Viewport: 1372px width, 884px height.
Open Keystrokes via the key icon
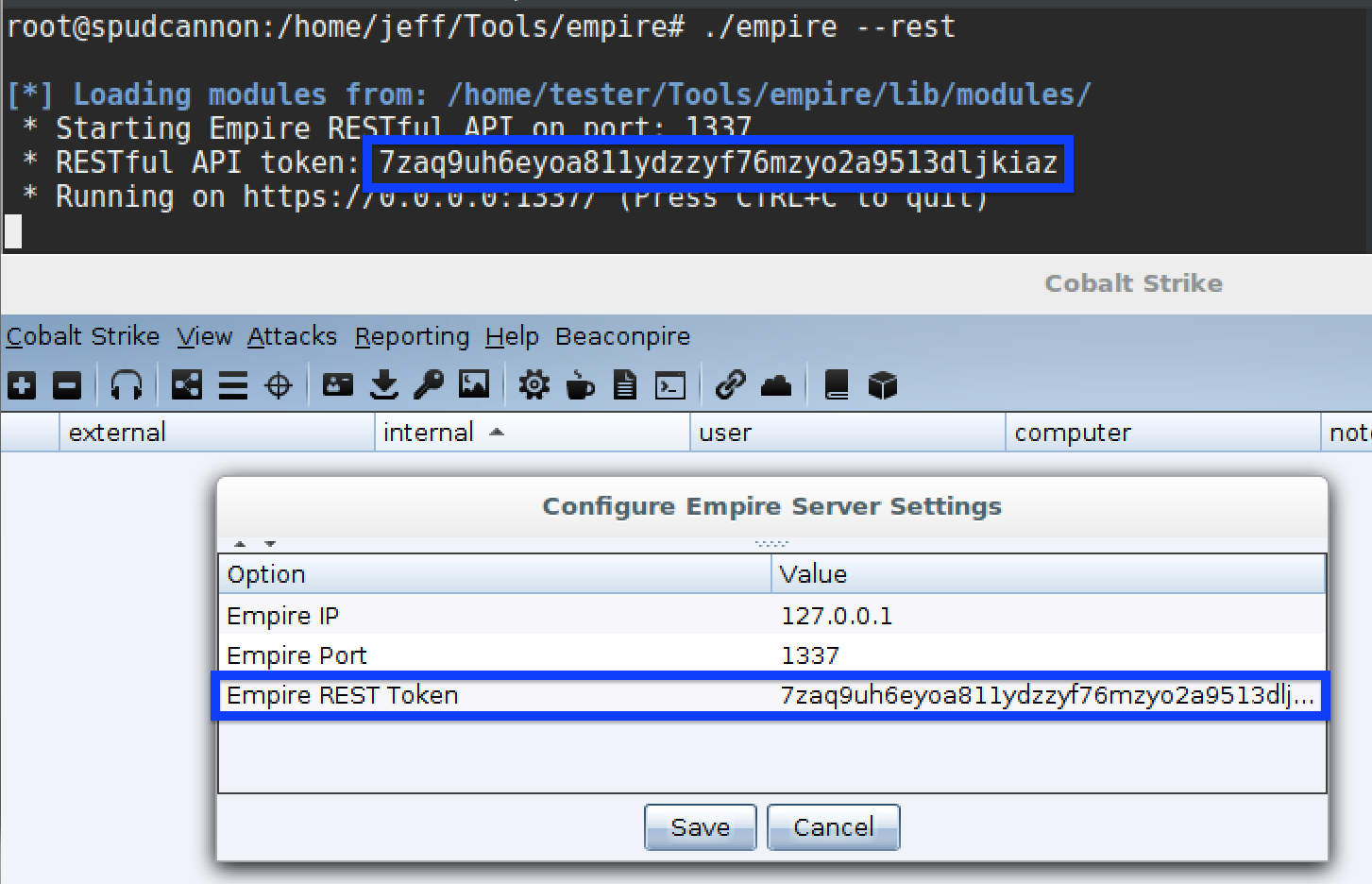click(429, 384)
